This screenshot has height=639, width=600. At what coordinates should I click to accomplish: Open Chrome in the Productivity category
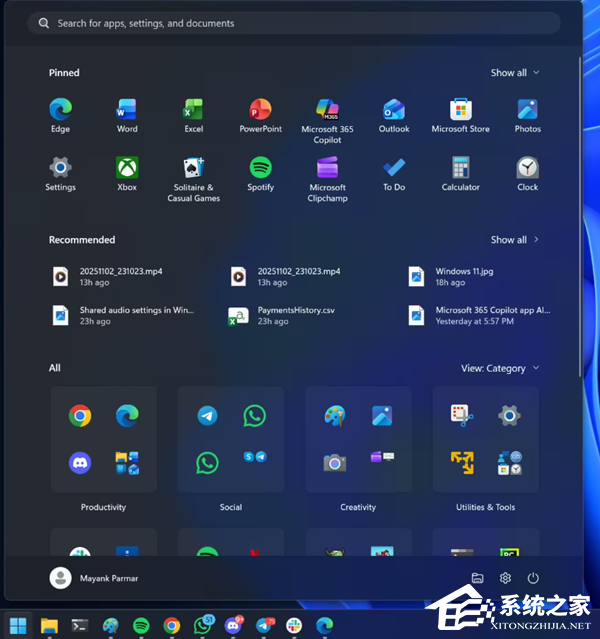click(80, 416)
